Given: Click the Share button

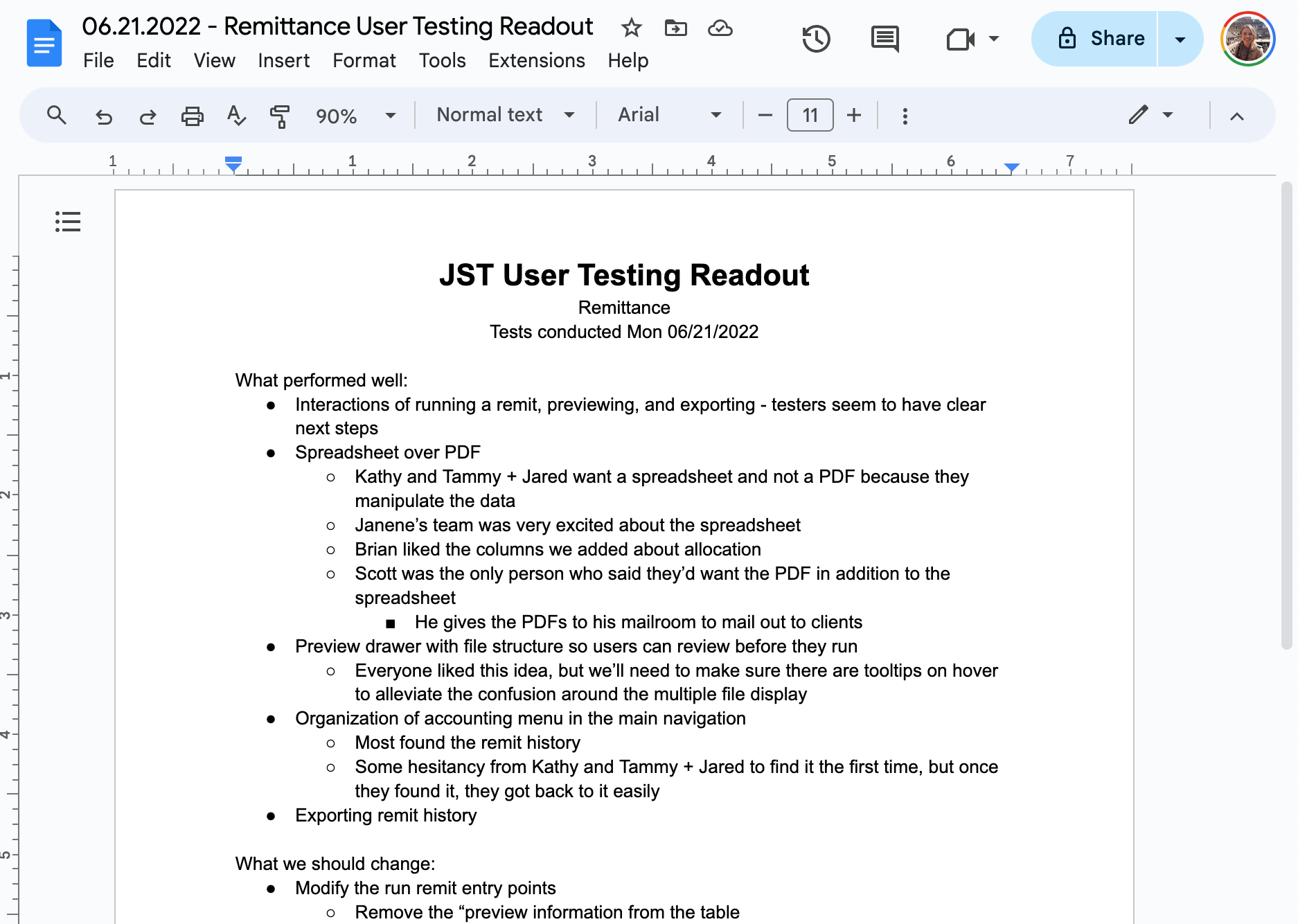Looking at the screenshot, I should 1095,39.
